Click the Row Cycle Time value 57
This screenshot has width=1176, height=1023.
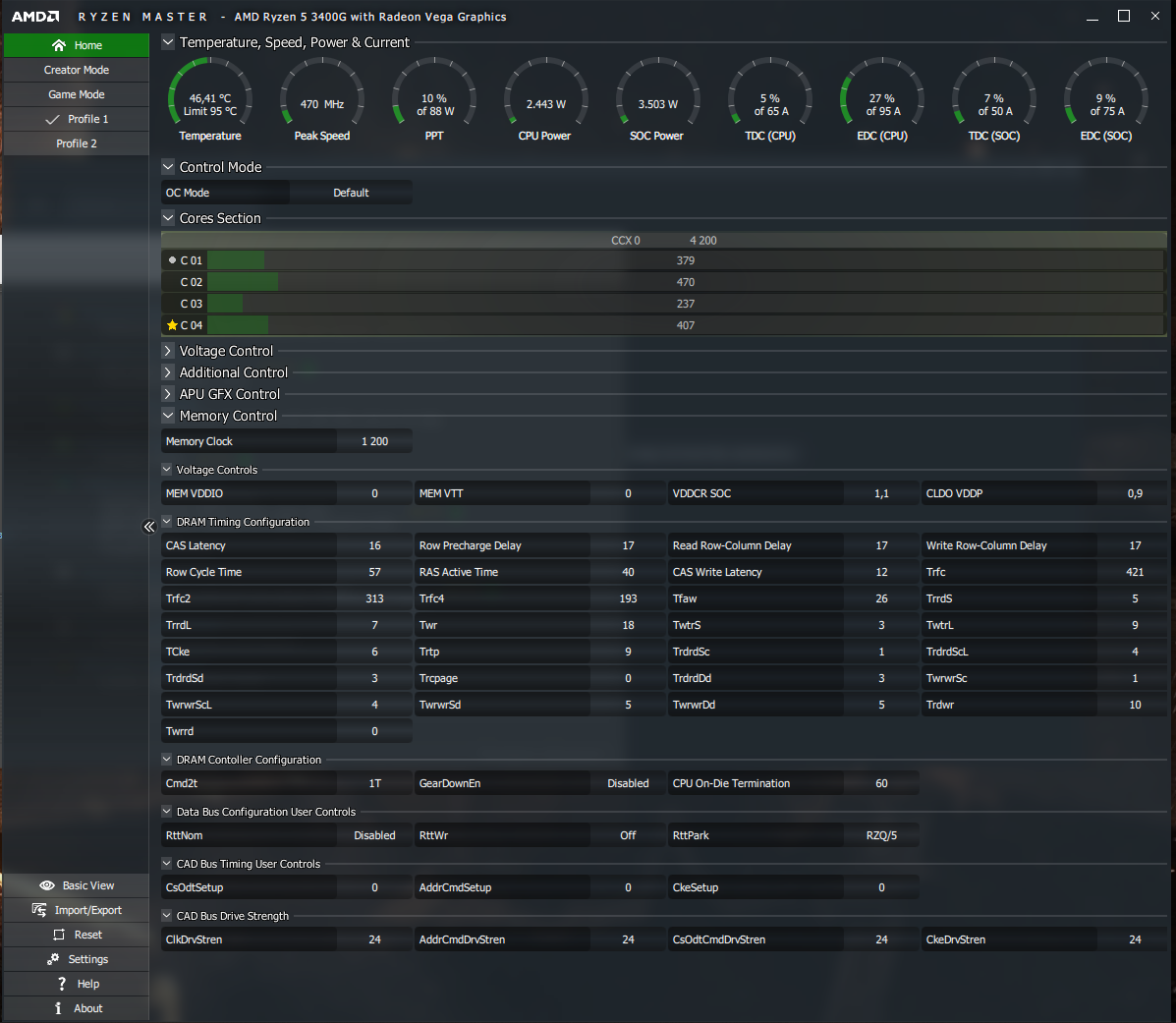(x=374, y=572)
